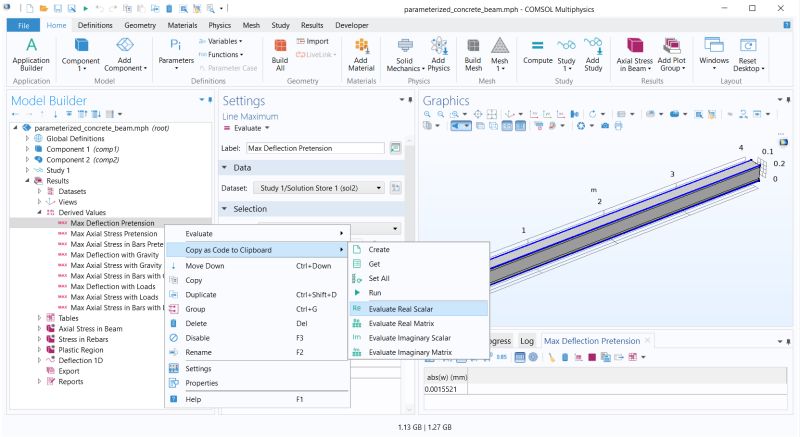Choose Run from the code submenu
The height and width of the screenshot is (437, 800).
click(x=419, y=292)
